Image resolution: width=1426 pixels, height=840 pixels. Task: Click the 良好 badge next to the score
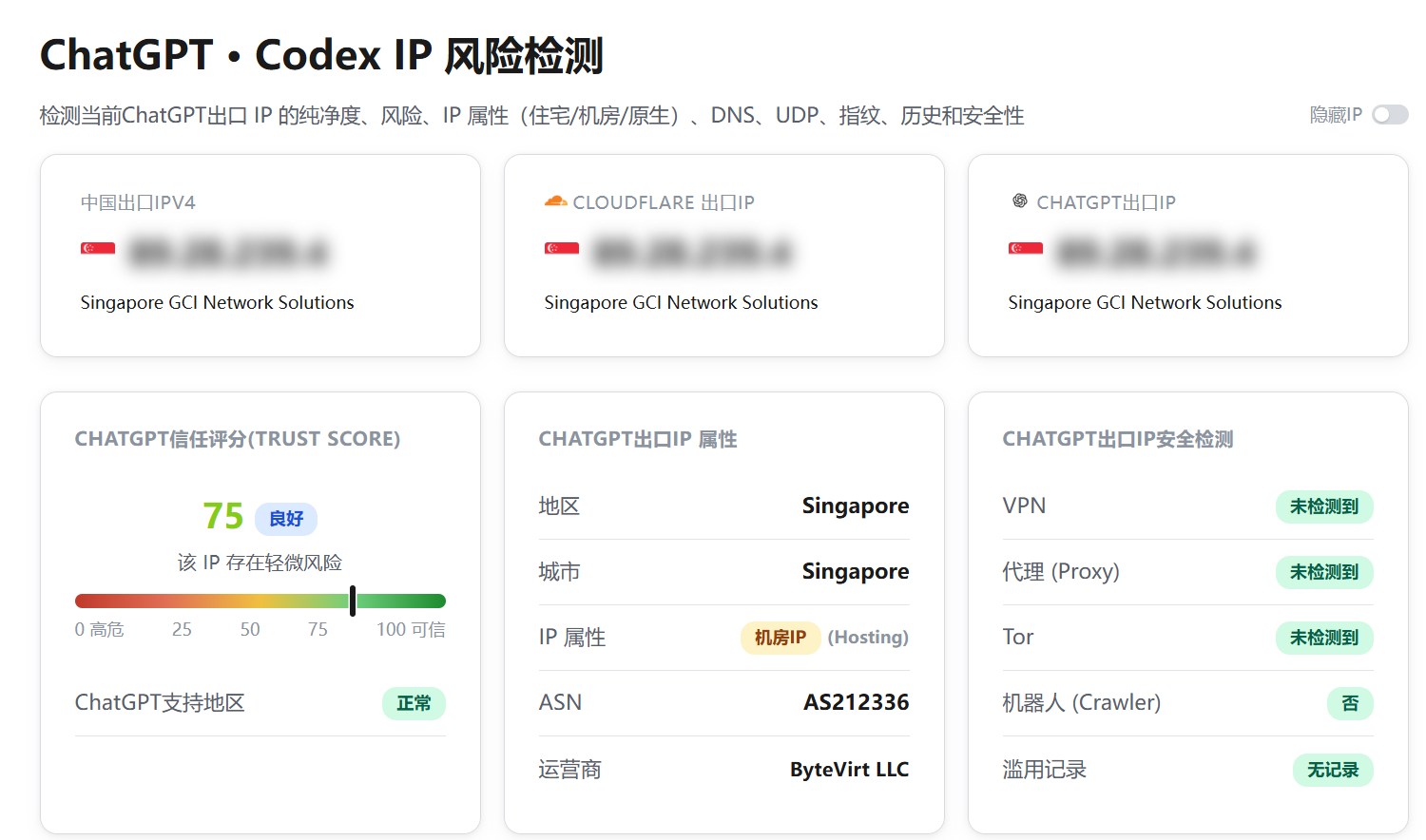point(286,519)
